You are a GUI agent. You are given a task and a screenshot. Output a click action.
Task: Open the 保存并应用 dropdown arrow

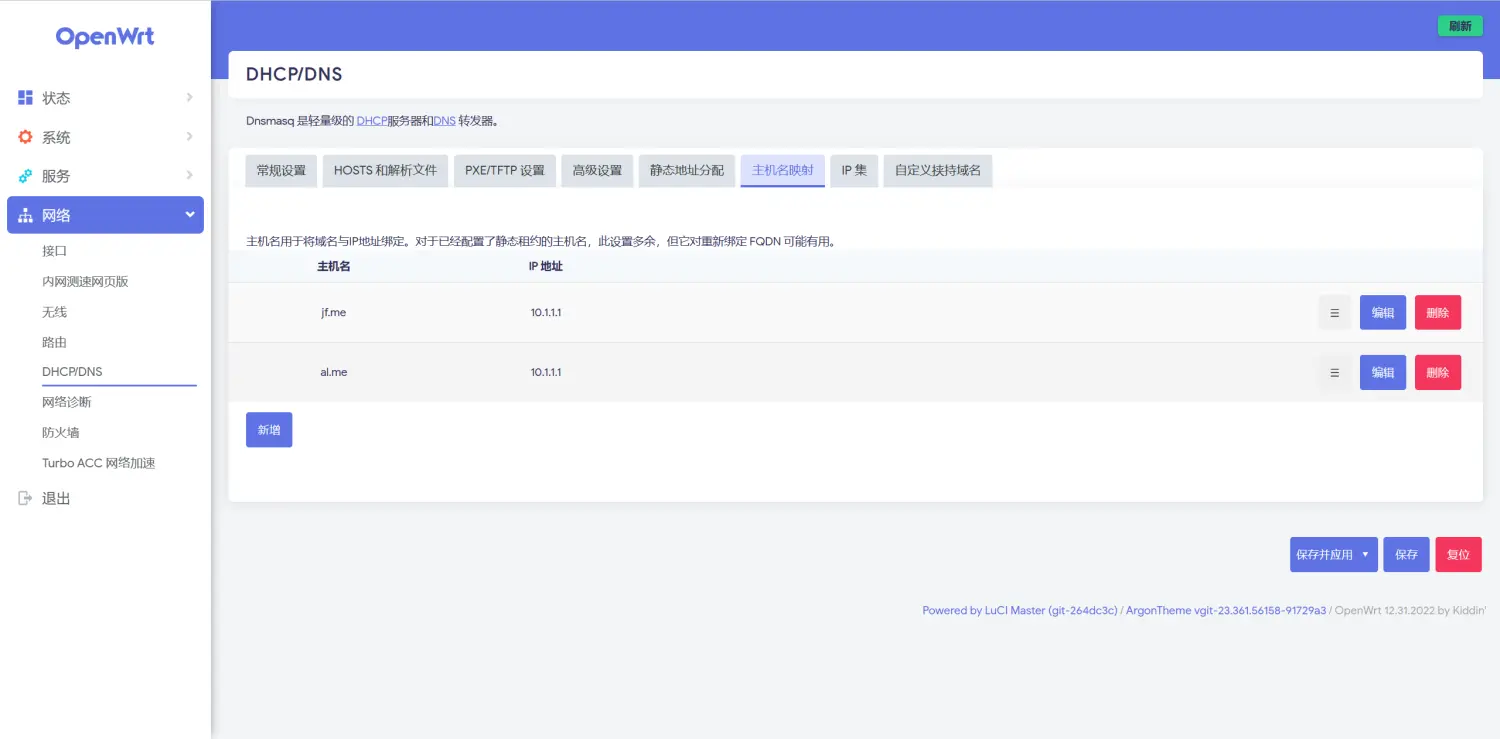(1364, 554)
